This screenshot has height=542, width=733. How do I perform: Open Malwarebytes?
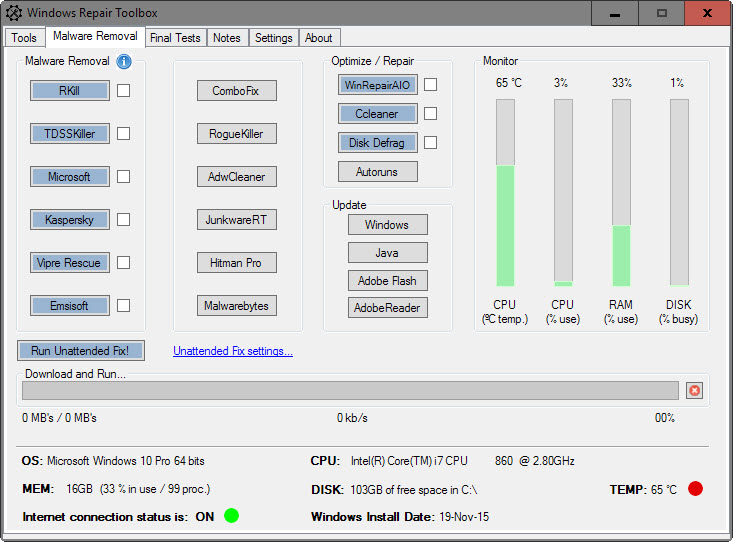[x=237, y=305]
